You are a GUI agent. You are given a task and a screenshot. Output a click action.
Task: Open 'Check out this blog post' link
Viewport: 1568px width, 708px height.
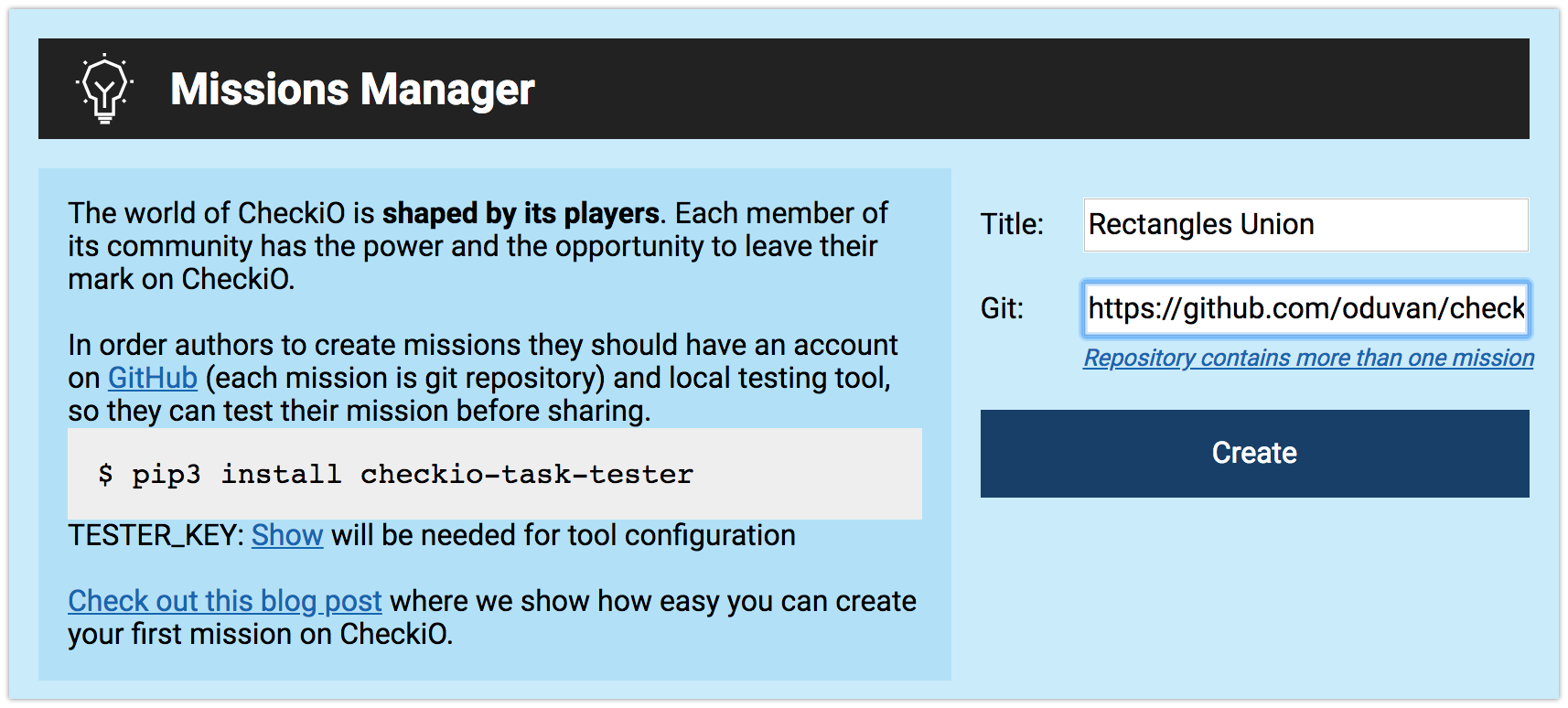pyautogui.click(x=225, y=601)
